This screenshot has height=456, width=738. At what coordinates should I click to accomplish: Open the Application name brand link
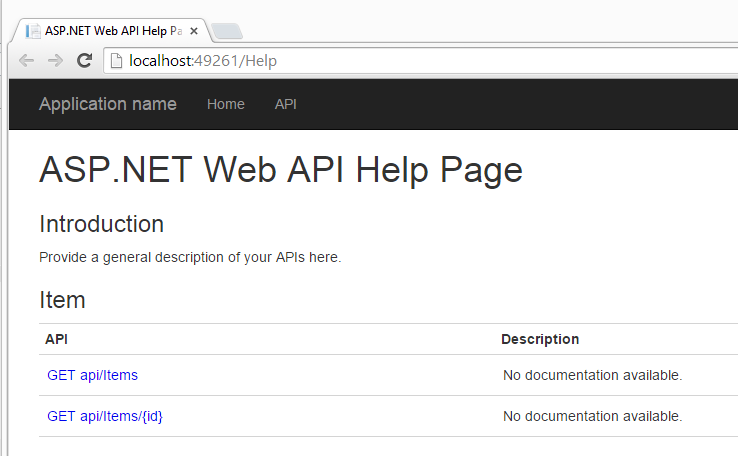[108, 104]
